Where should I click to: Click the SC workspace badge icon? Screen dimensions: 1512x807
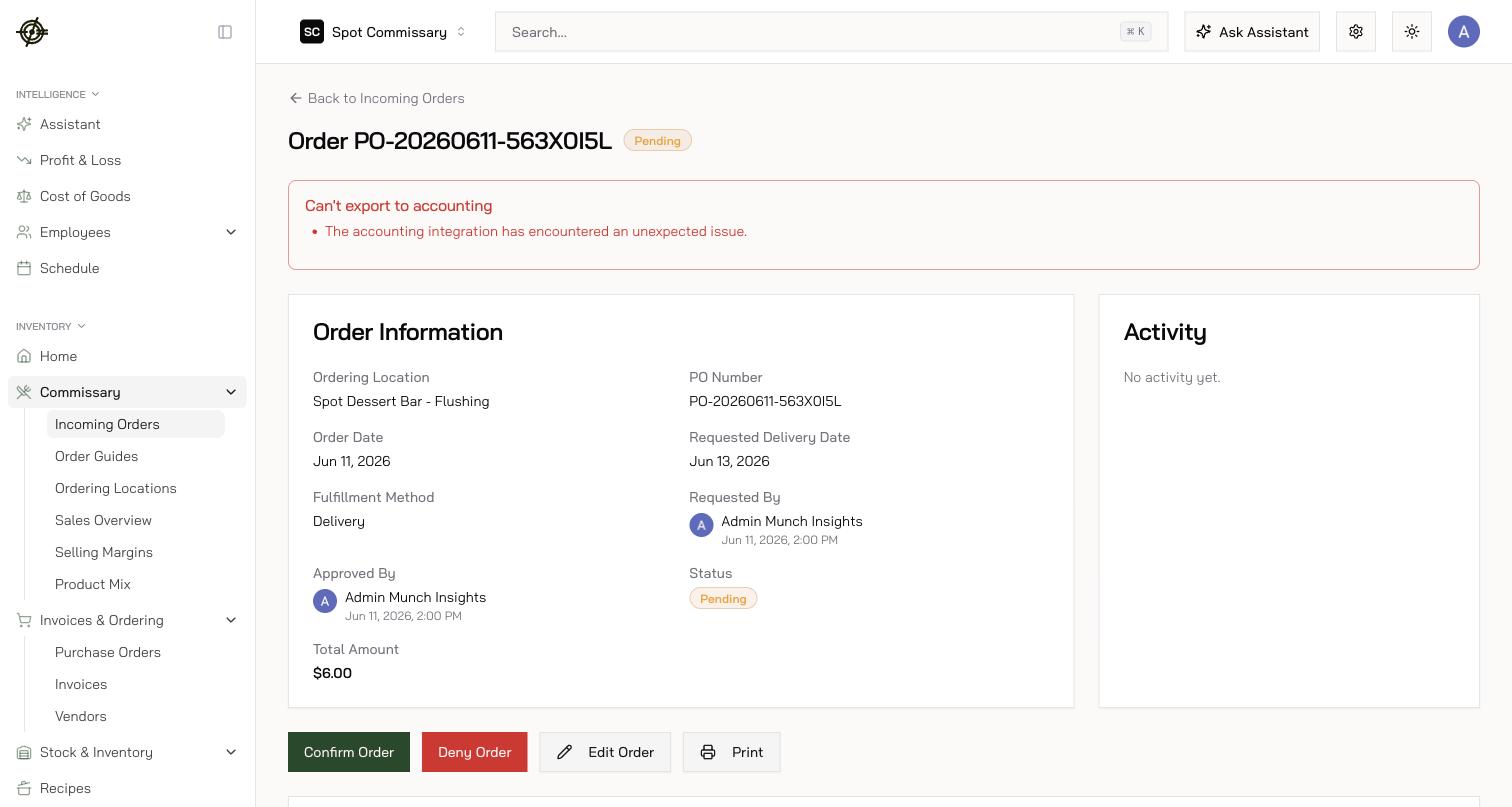point(312,32)
